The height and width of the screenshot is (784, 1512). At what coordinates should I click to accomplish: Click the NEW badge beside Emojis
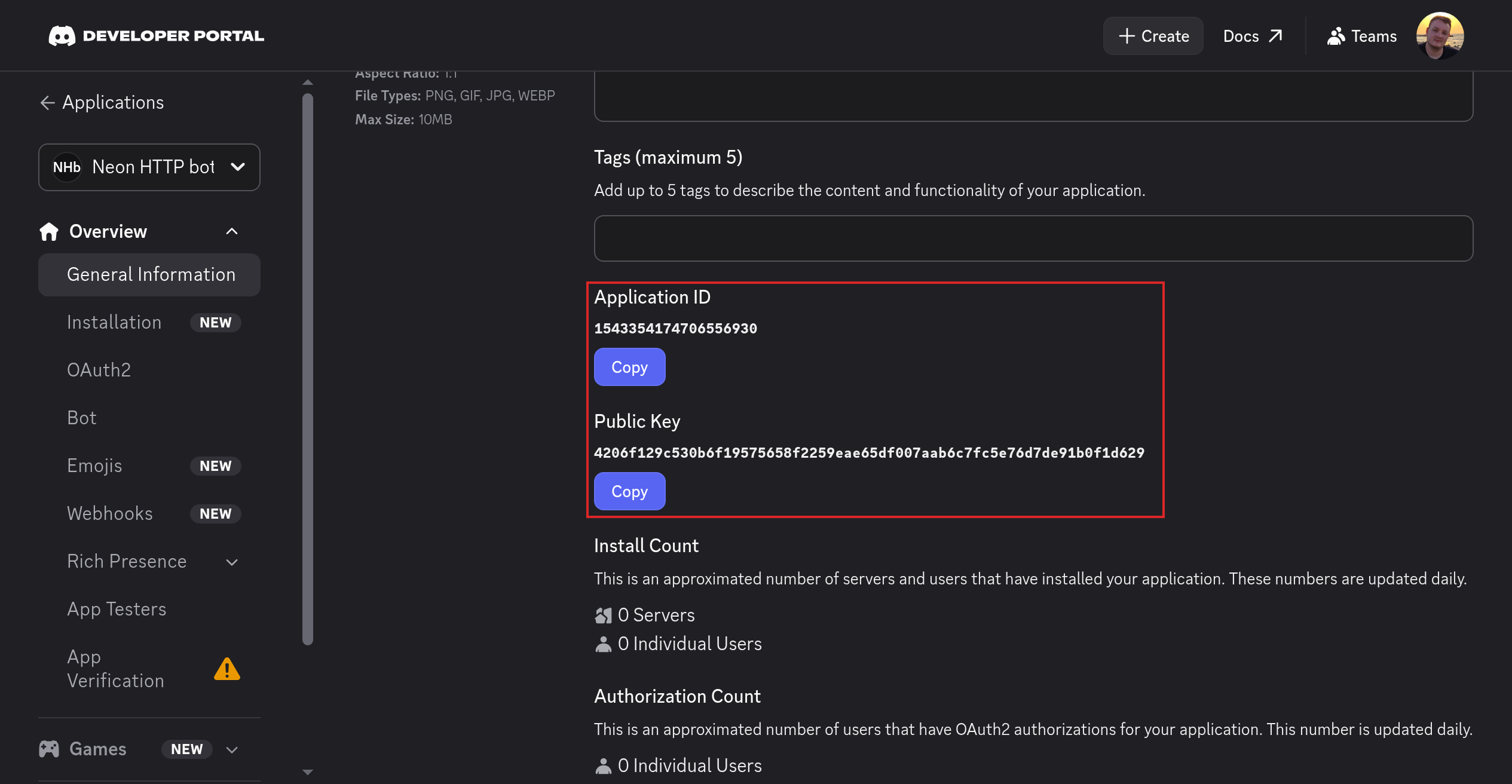tap(215, 466)
